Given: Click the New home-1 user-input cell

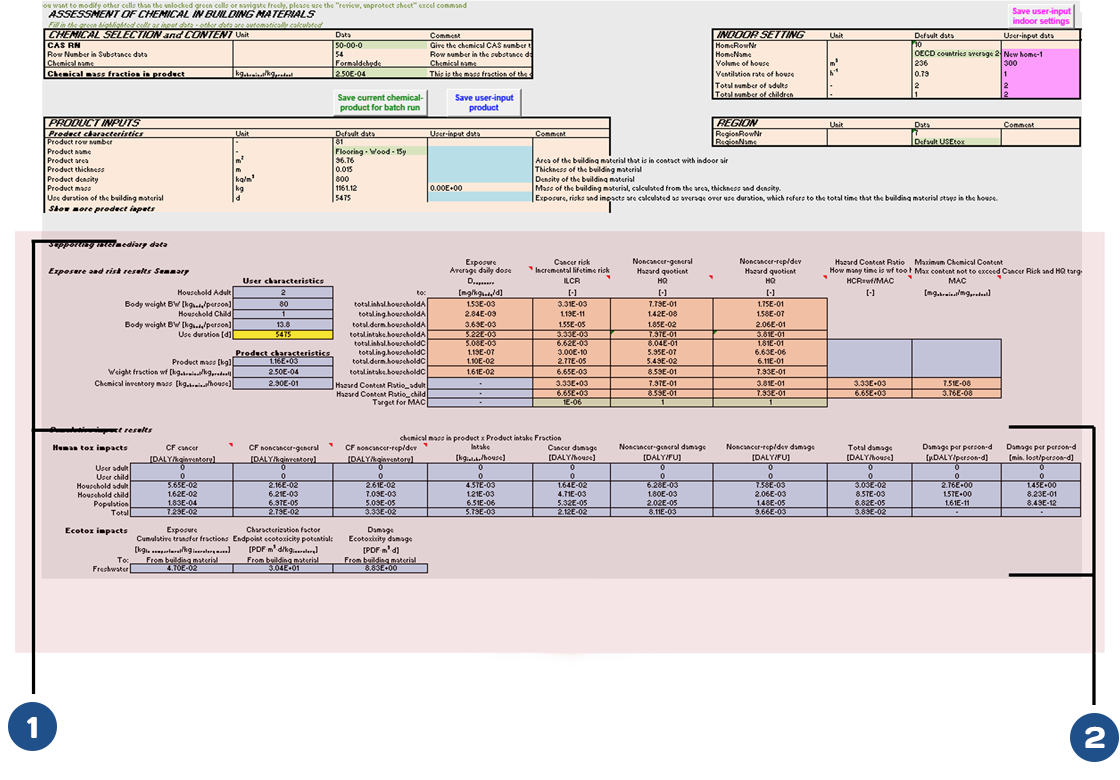Looking at the screenshot, I should [x=1039, y=54].
